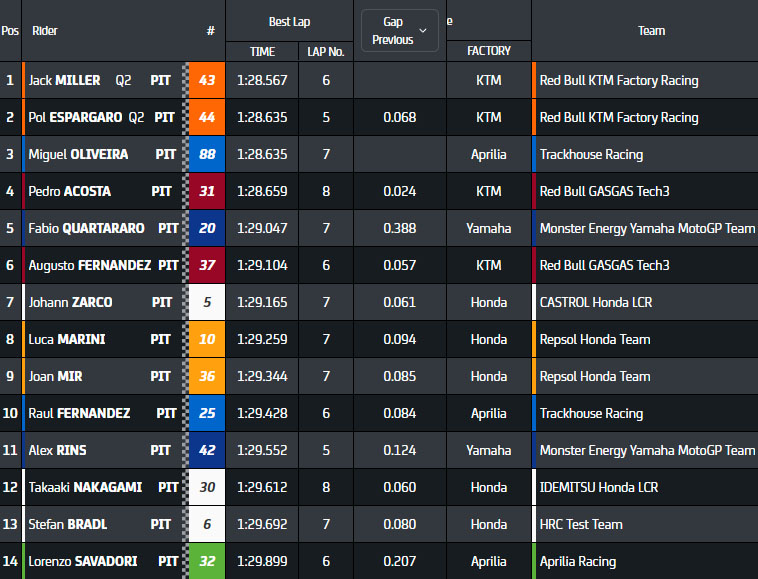Select rider Luca MARINI's name

pos(66,339)
